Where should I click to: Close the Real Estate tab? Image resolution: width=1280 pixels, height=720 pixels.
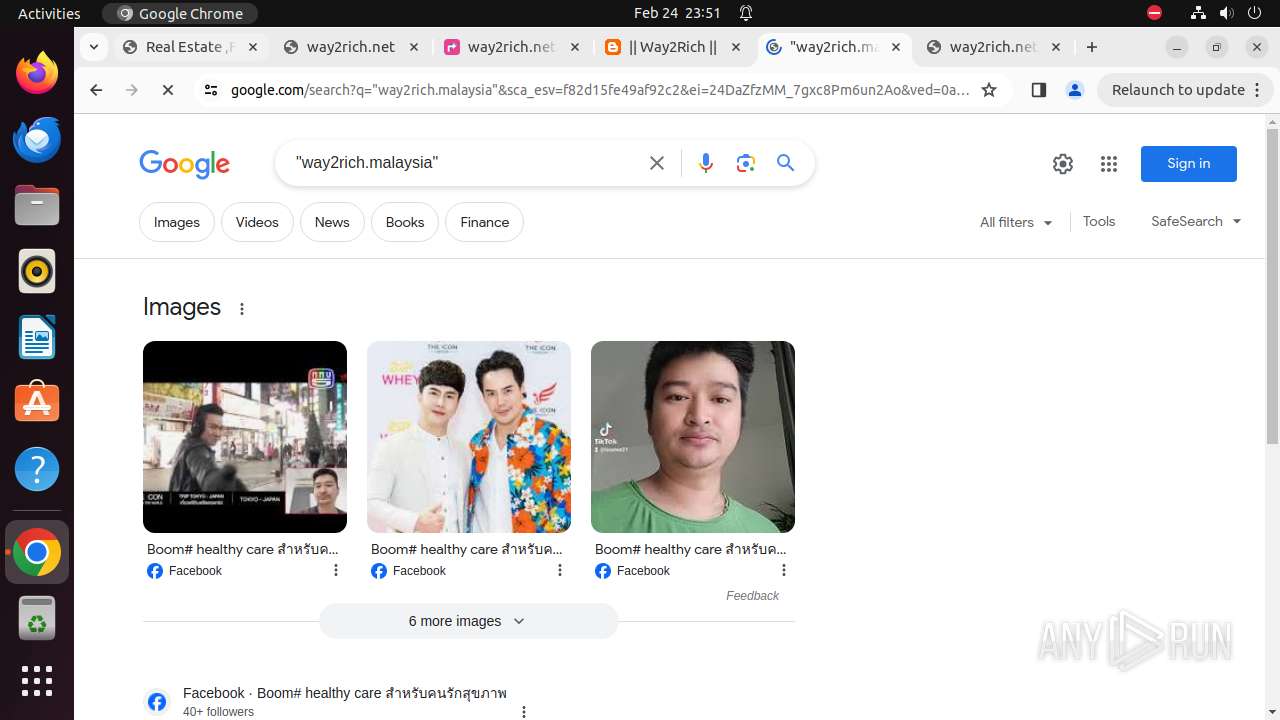pos(253,47)
